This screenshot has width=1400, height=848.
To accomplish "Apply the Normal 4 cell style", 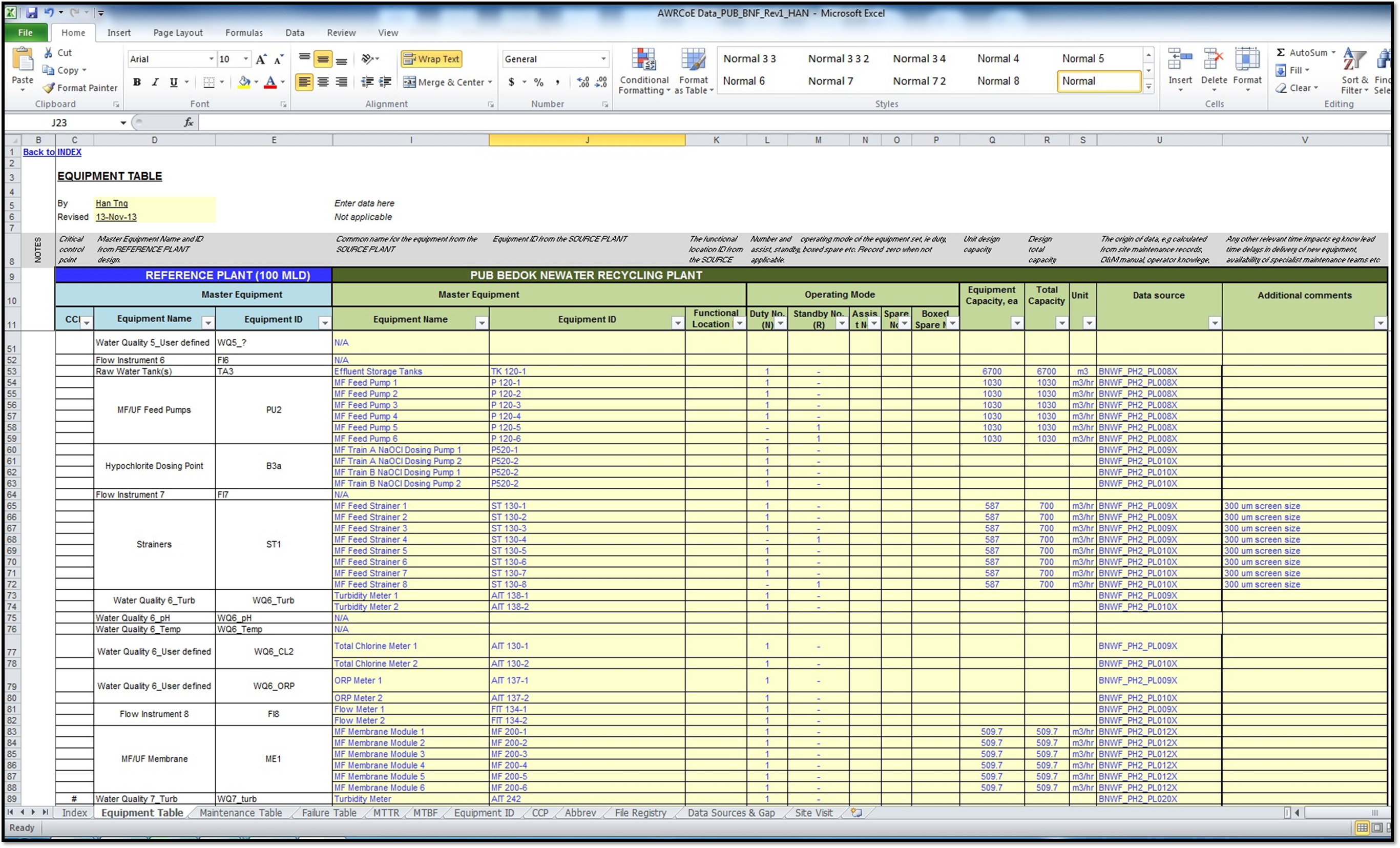I will pos(998,58).
